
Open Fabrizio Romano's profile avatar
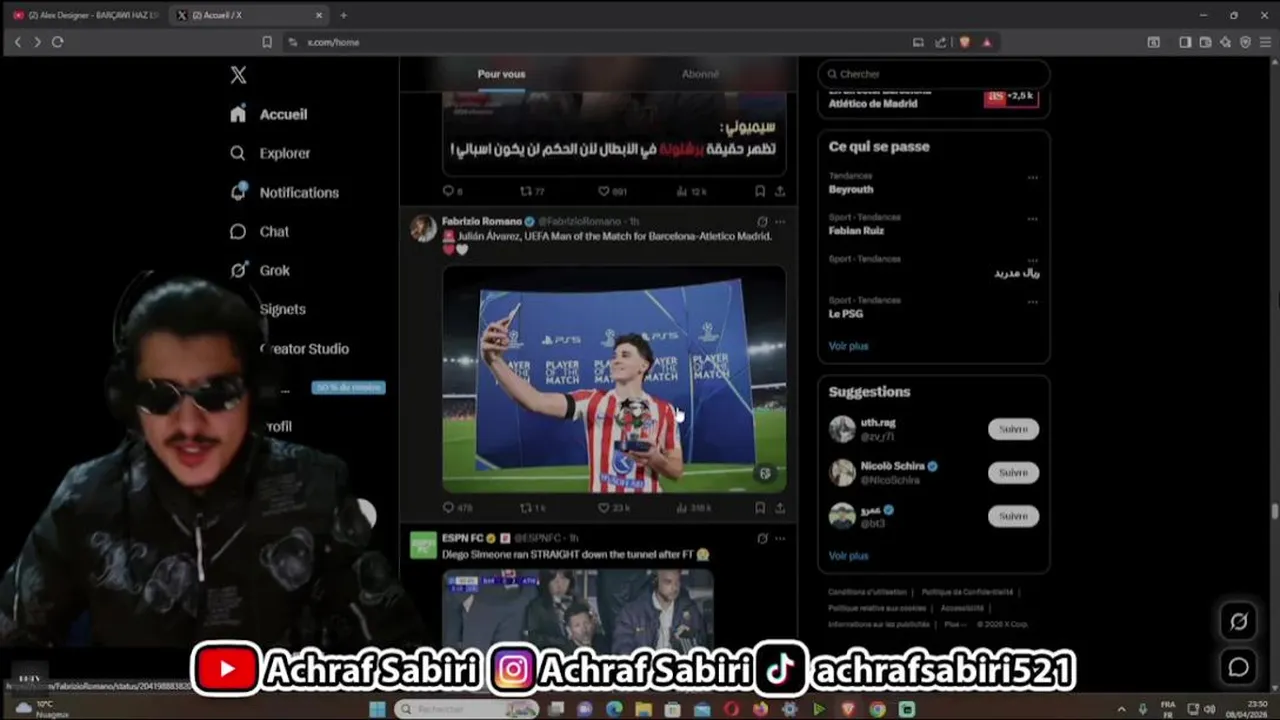423,228
